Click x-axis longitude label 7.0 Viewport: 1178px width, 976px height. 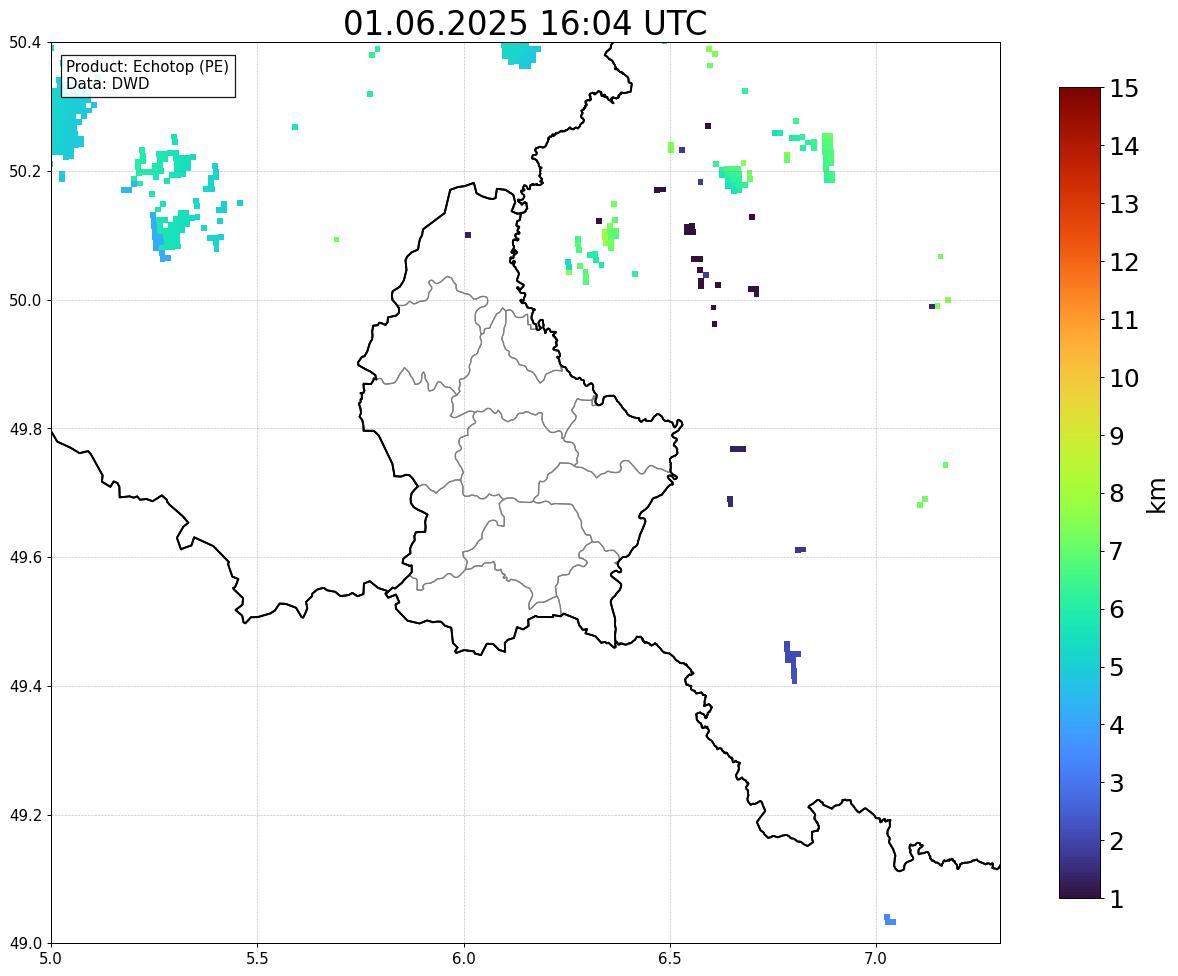point(877,959)
